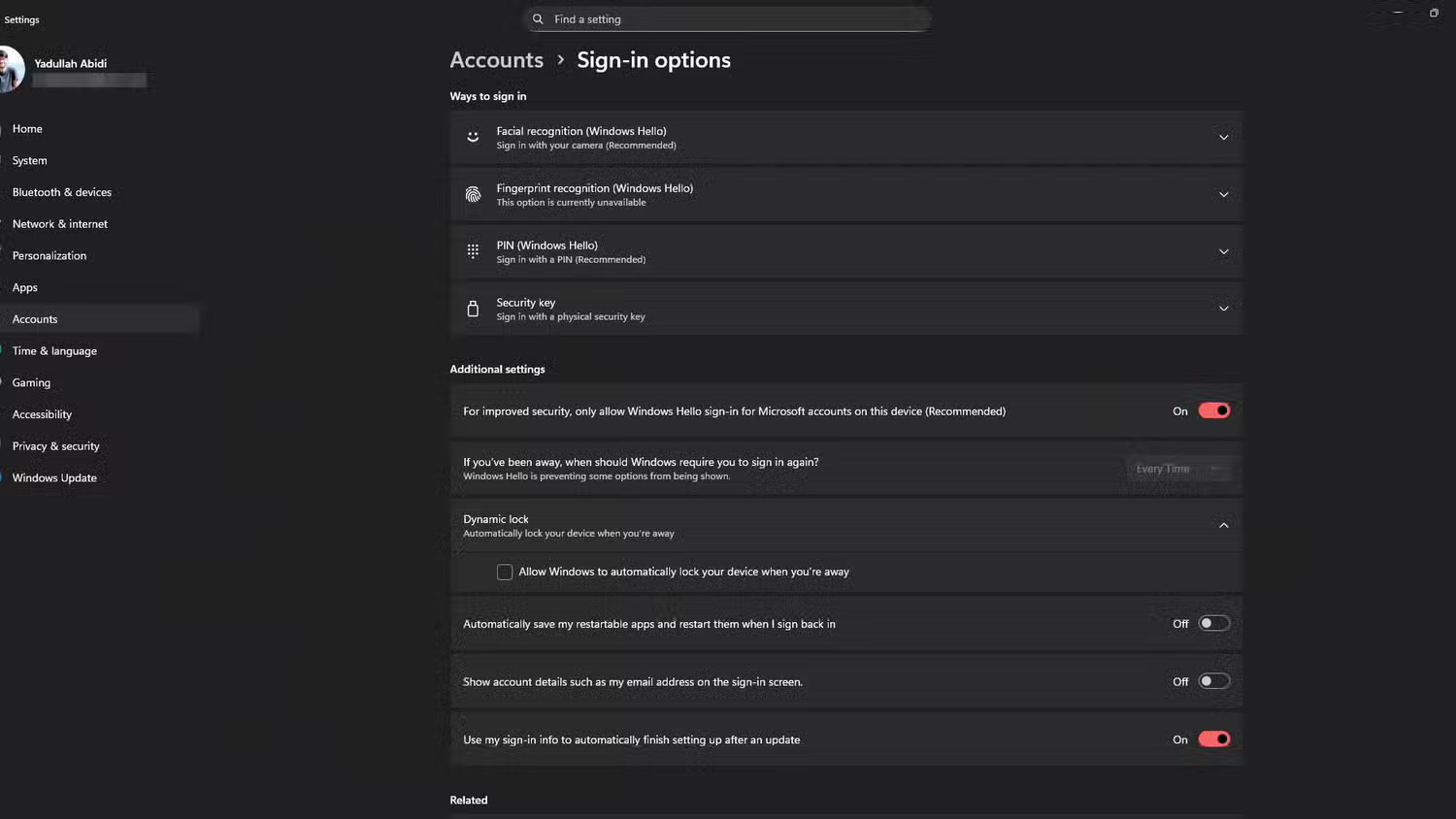Image resolution: width=1456 pixels, height=819 pixels.
Task: Switch to Personalization settings
Action: 49,255
